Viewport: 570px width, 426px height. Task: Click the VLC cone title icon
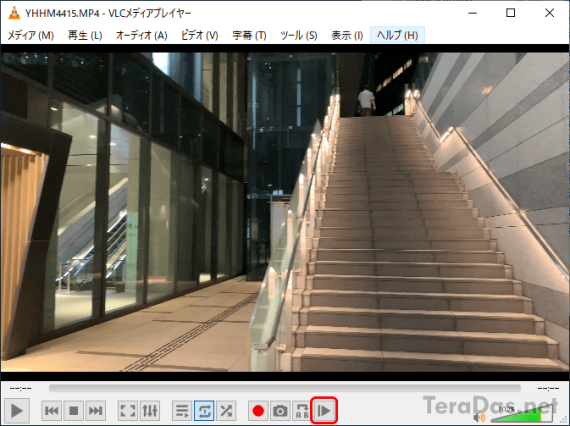(14, 13)
